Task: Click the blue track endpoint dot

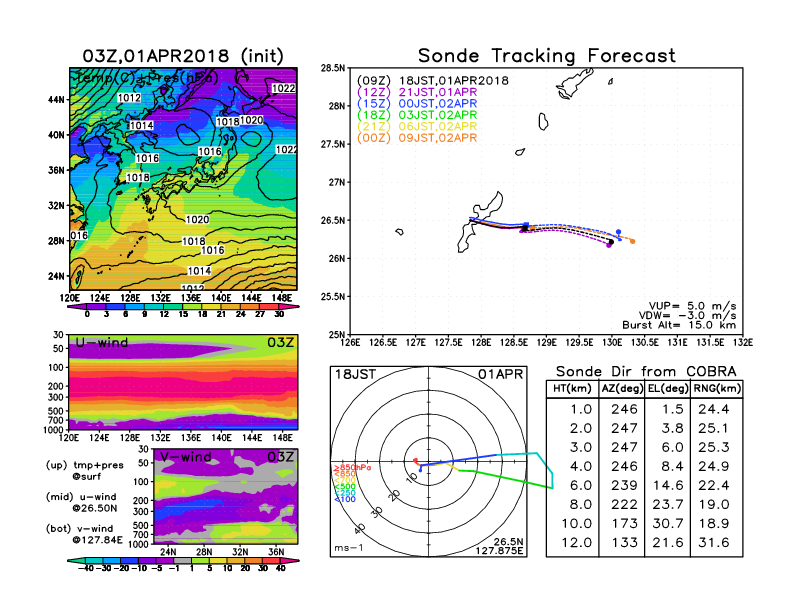Action: 618,232
